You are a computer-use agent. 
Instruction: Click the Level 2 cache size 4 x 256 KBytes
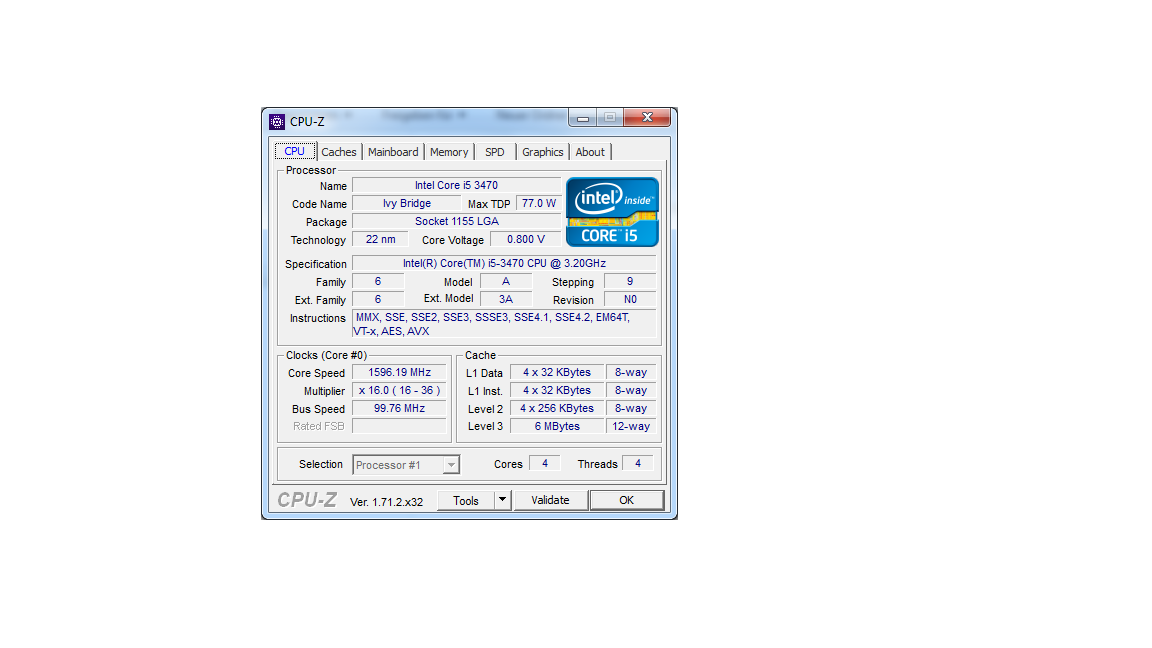pyautogui.click(x=557, y=408)
